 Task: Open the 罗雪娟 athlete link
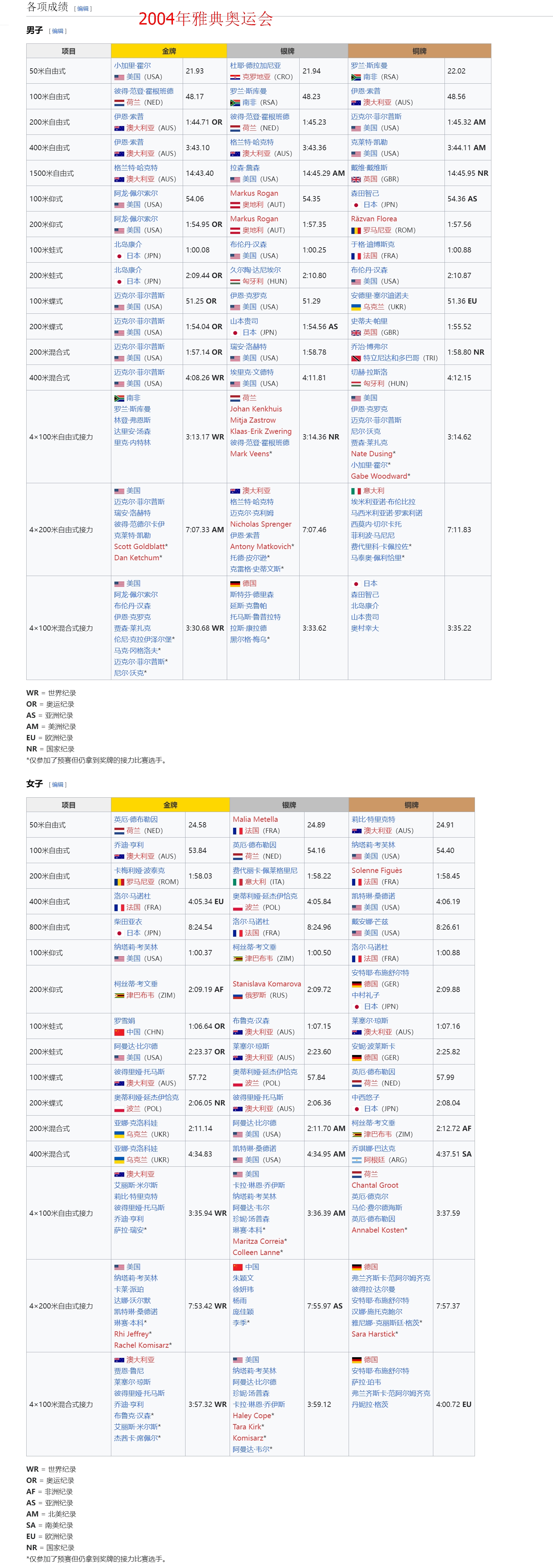coord(125,1021)
